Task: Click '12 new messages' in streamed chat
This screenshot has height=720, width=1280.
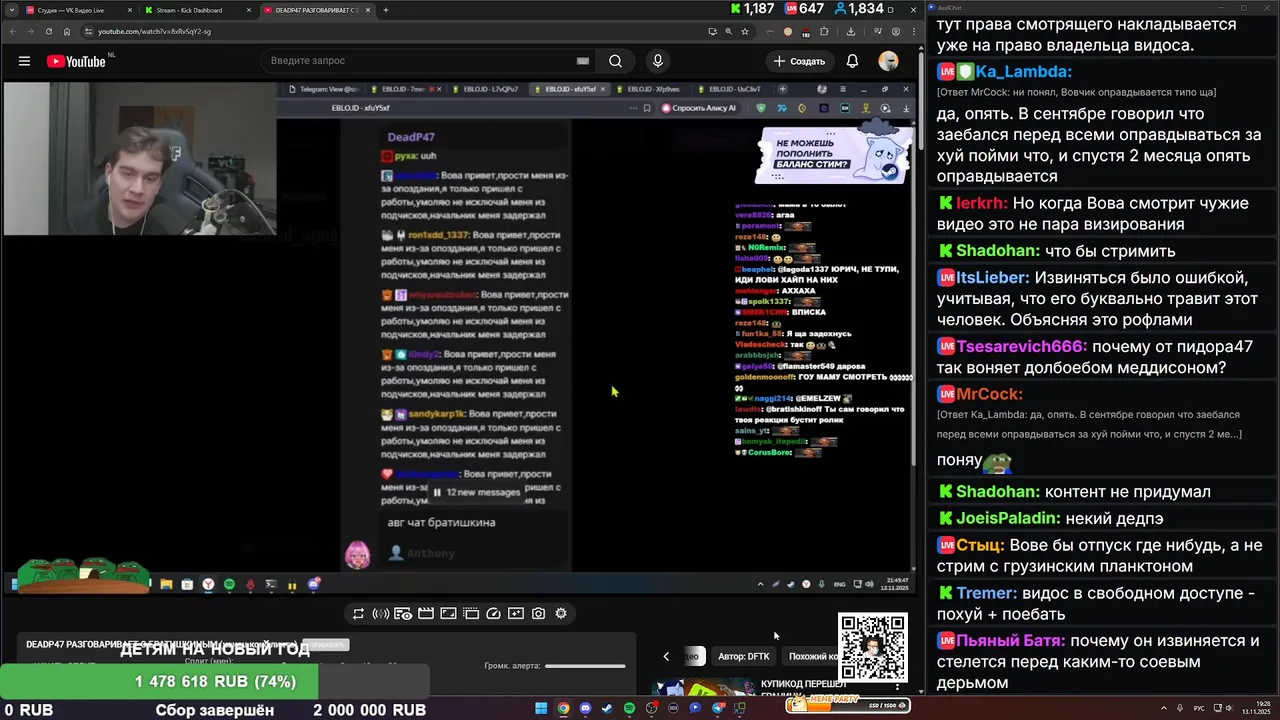Action: coord(476,492)
